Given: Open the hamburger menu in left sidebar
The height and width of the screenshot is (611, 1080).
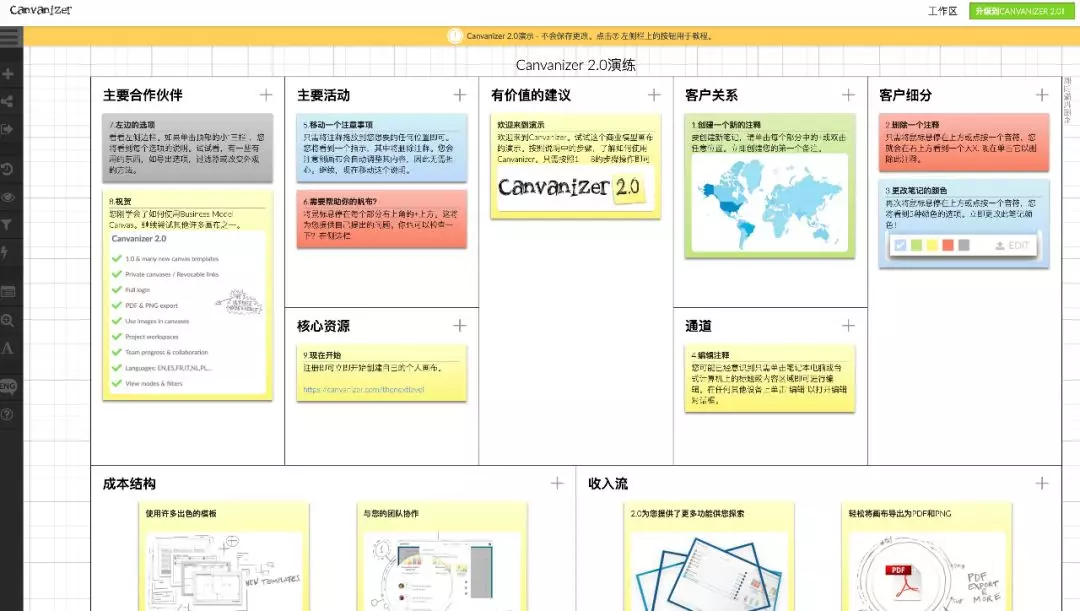Looking at the screenshot, I should 10,38.
